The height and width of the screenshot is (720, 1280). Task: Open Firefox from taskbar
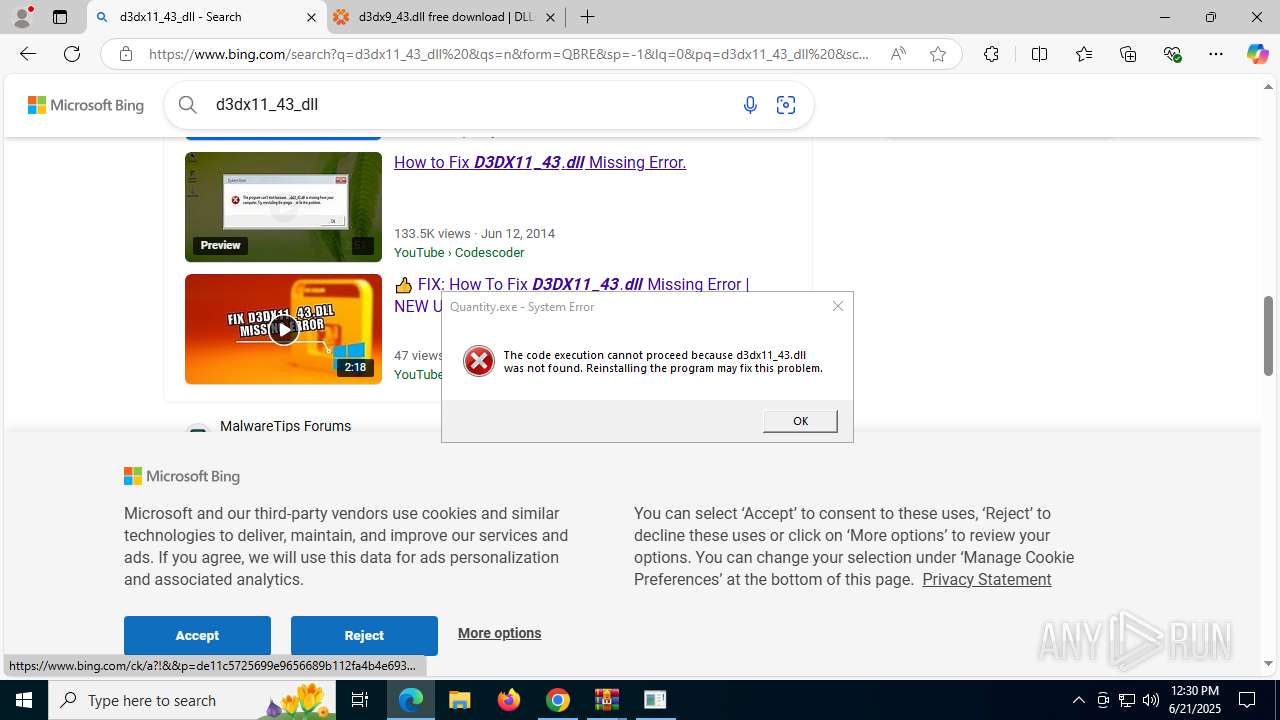509,700
